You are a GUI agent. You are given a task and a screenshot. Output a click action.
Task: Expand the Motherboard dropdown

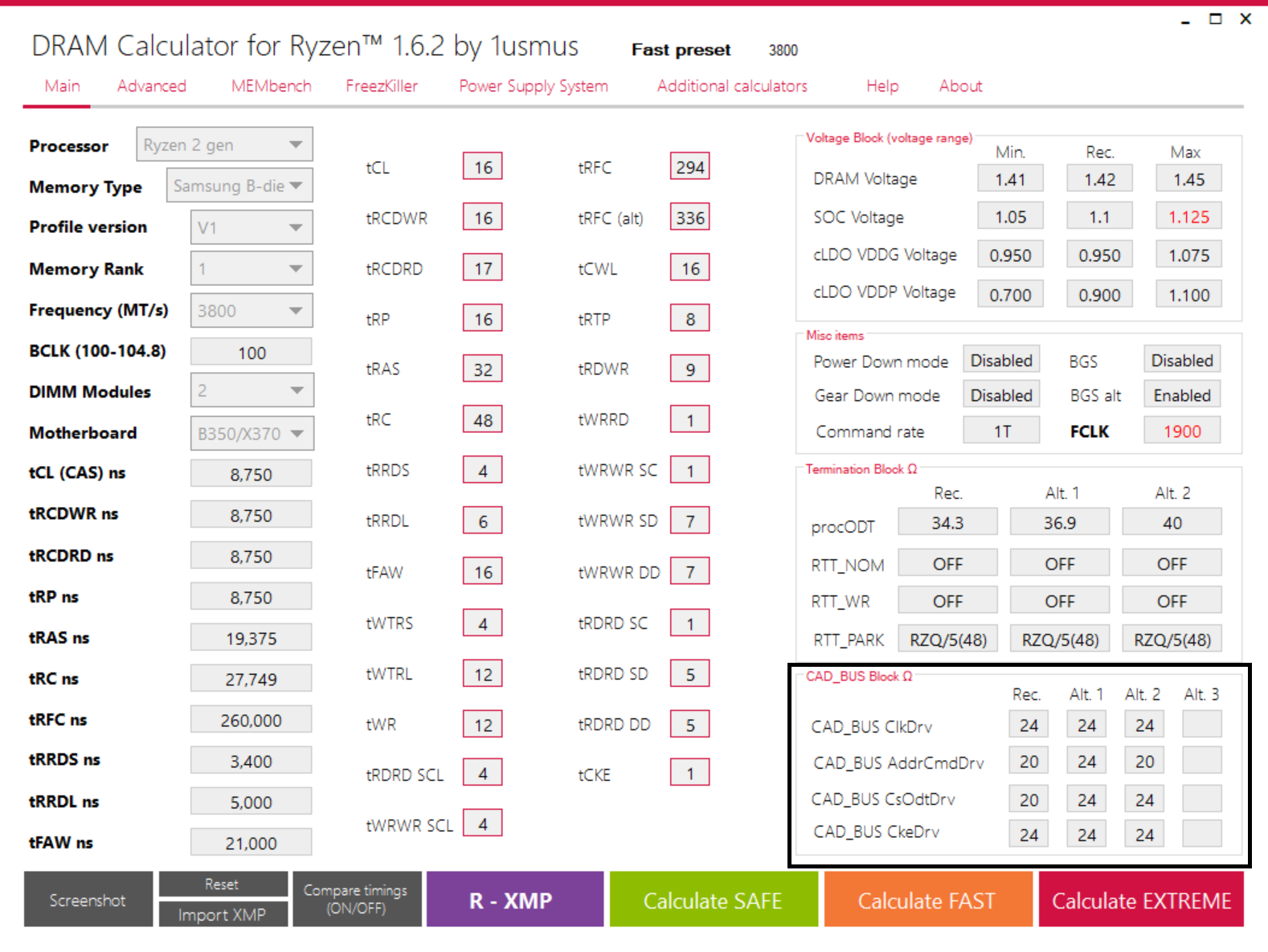pos(252,433)
